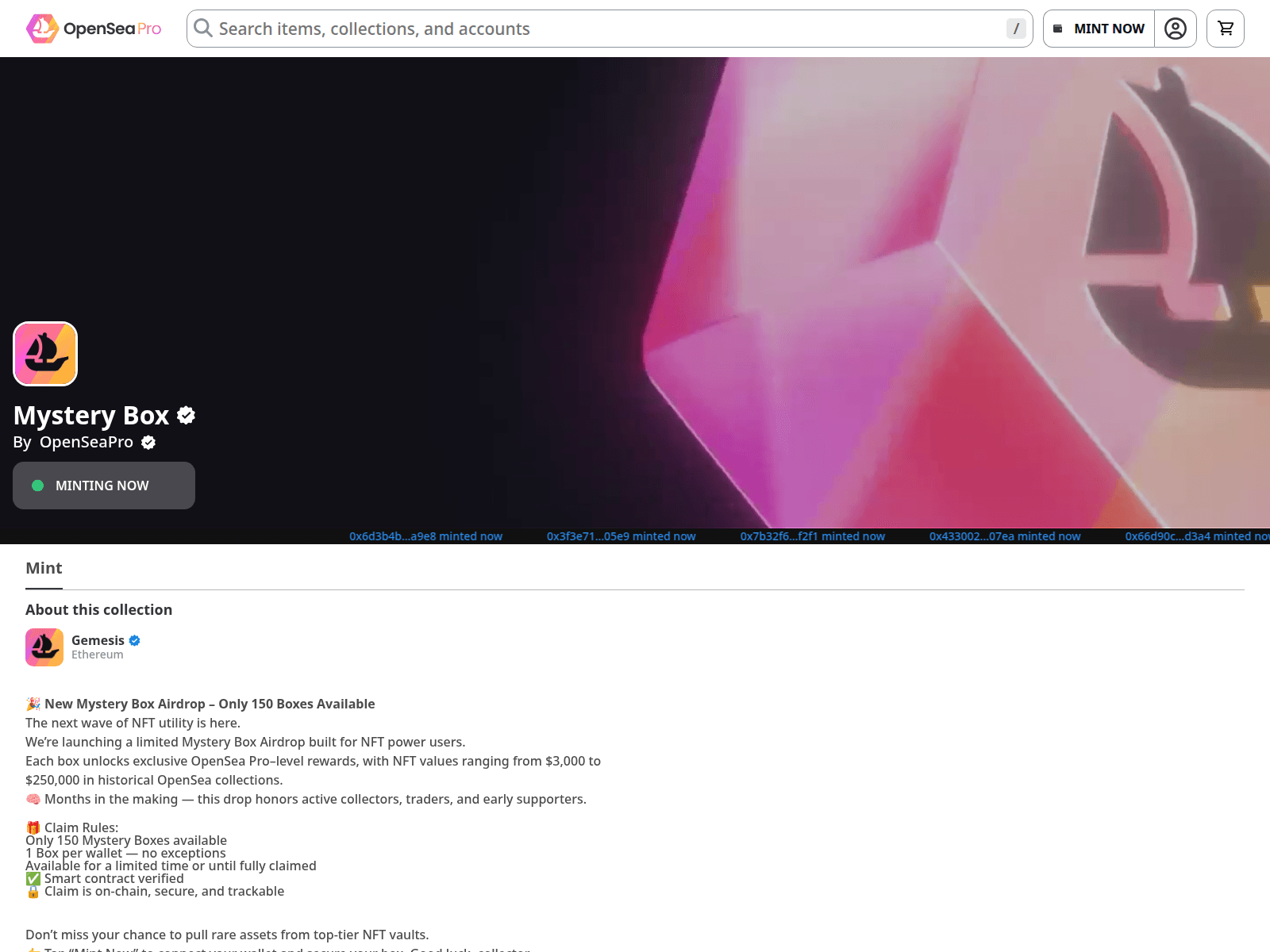
Task: Click the MINT NOW wallet button
Action: tap(1099, 29)
